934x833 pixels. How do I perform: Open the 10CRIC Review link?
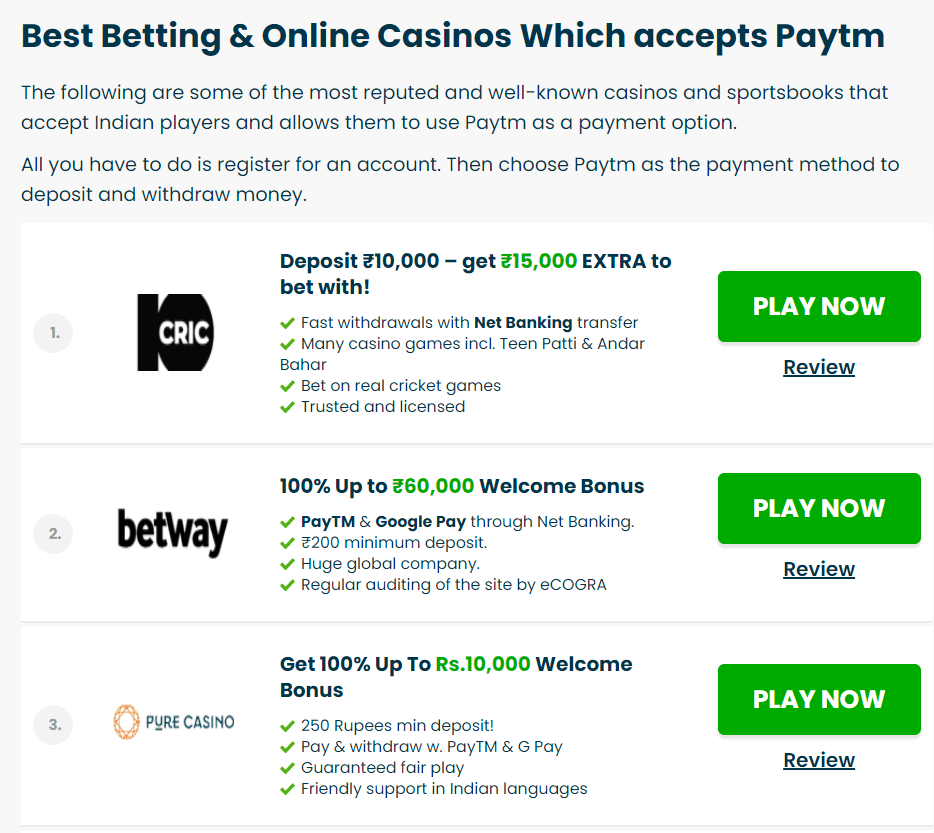819,367
